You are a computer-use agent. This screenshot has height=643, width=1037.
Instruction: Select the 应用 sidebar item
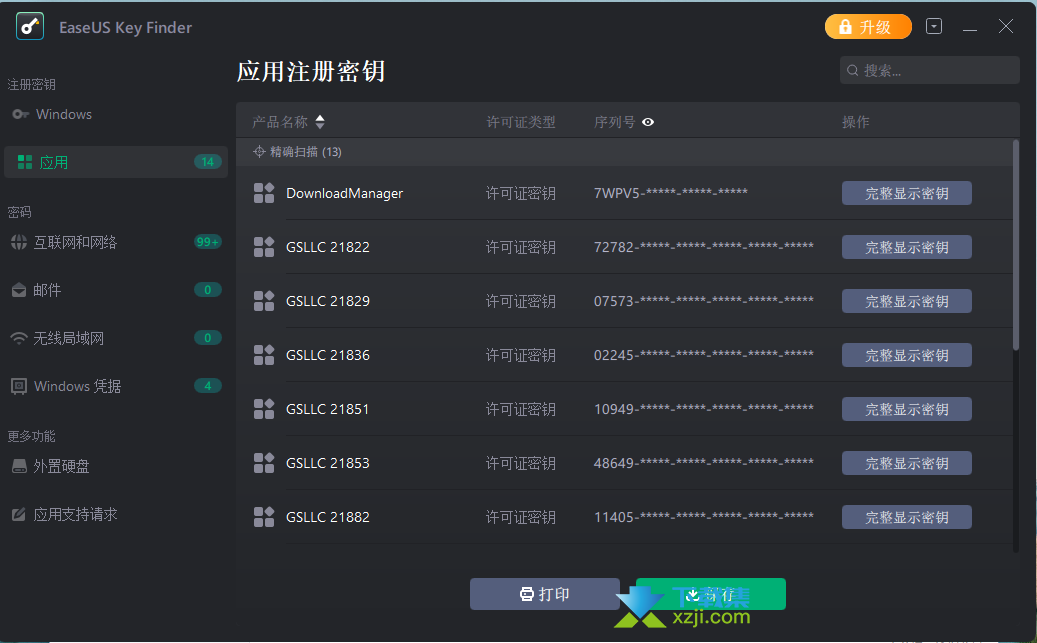(116, 162)
